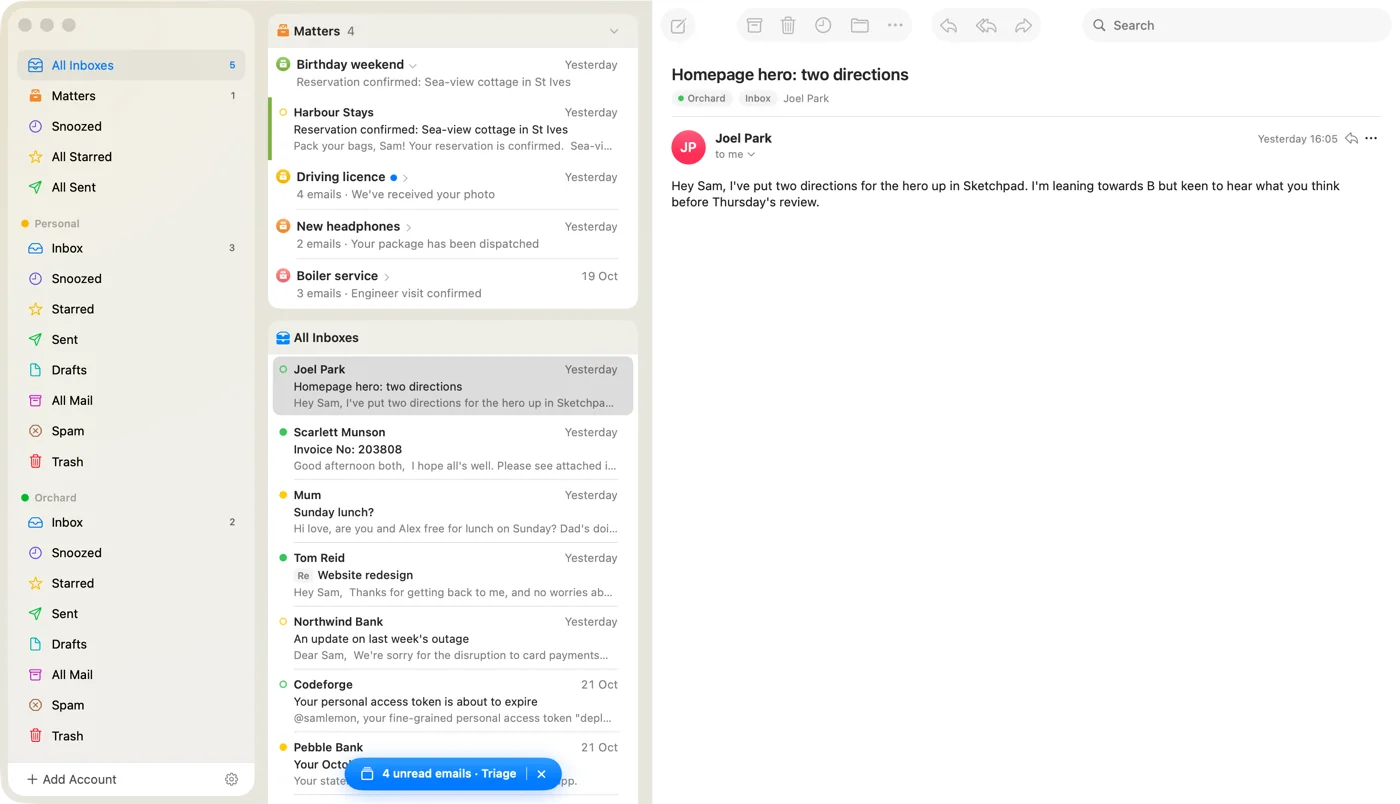The image size is (1400, 804).
Task: Expand Driving licence thread chevron
Action: pos(406,178)
